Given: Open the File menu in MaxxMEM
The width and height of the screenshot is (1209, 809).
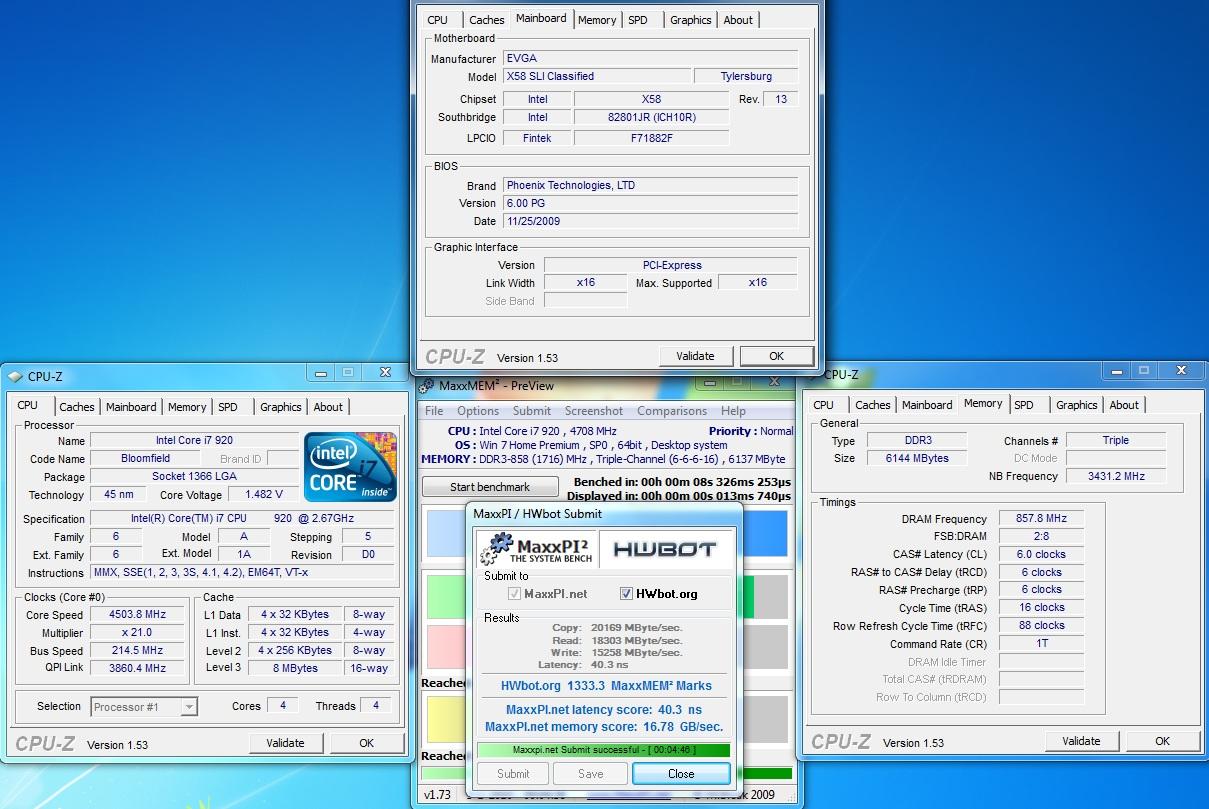Looking at the screenshot, I should click(434, 411).
